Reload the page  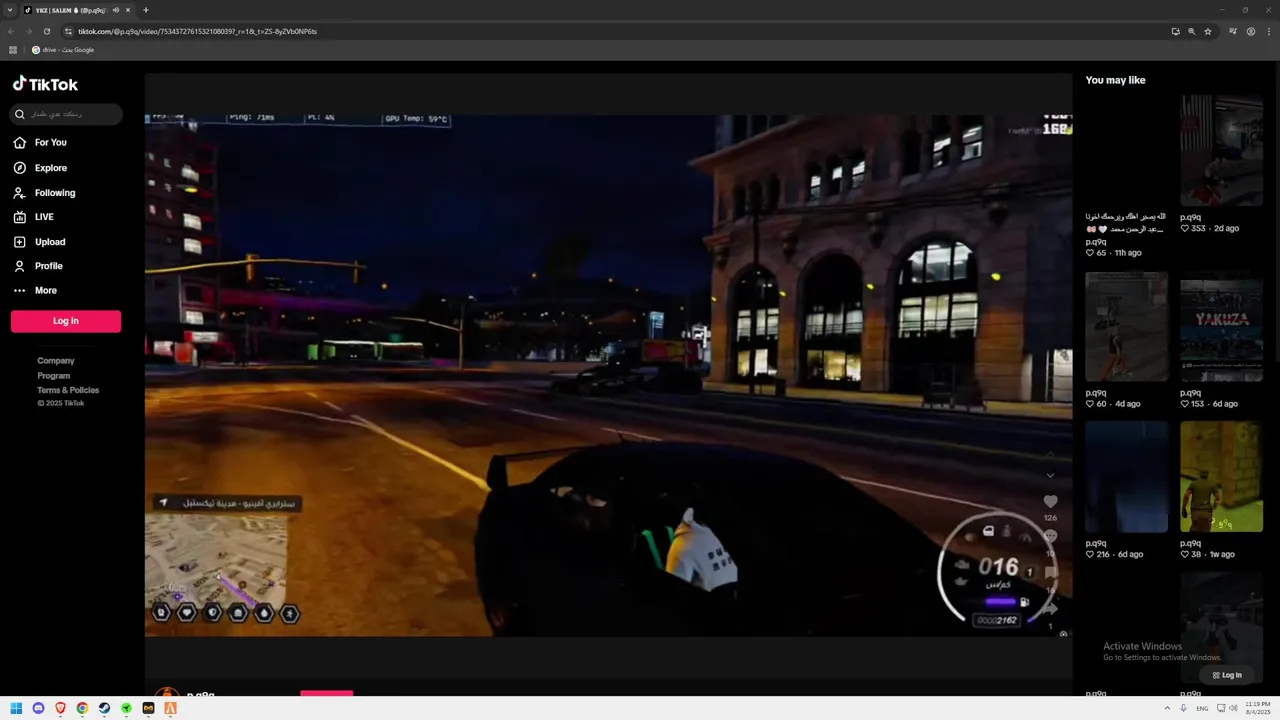[46, 31]
